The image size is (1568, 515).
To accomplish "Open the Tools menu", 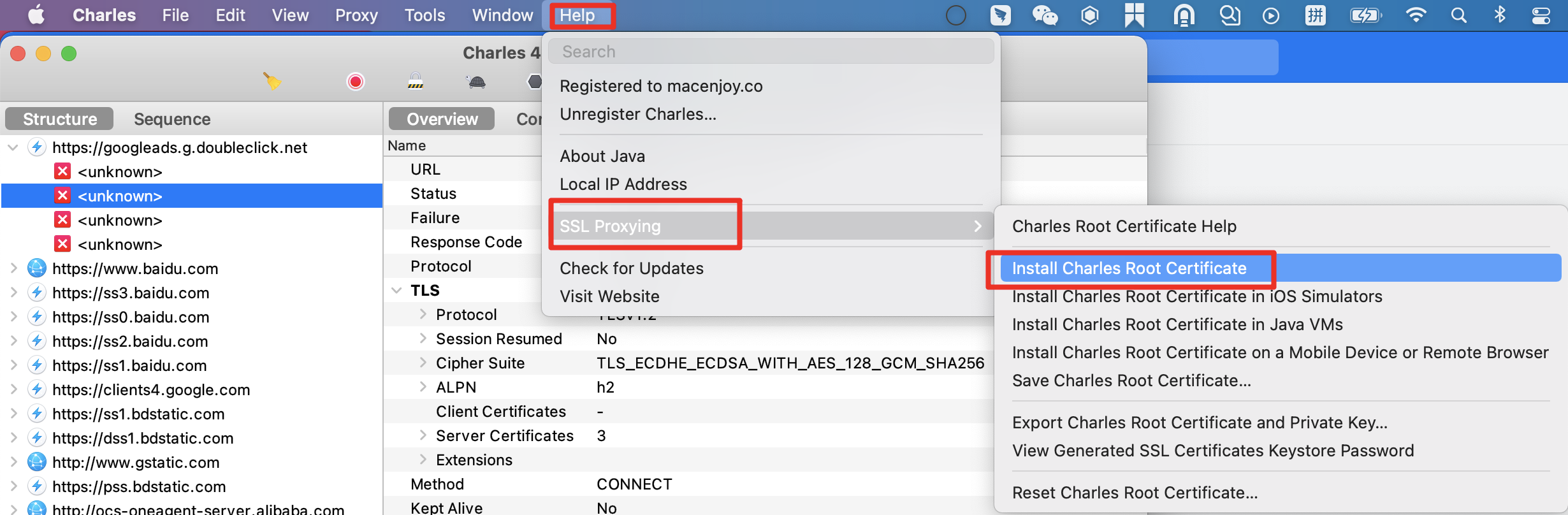I will (x=425, y=15).
